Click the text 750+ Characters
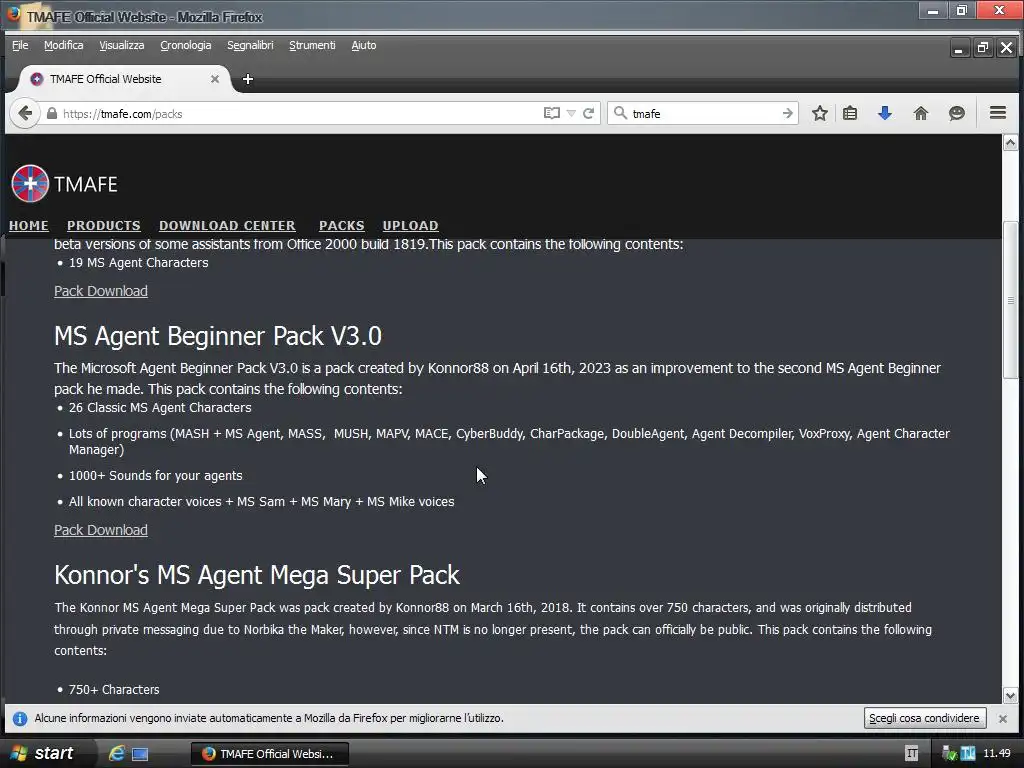The width and height of the screenshot is (1024, 768). 114,690
